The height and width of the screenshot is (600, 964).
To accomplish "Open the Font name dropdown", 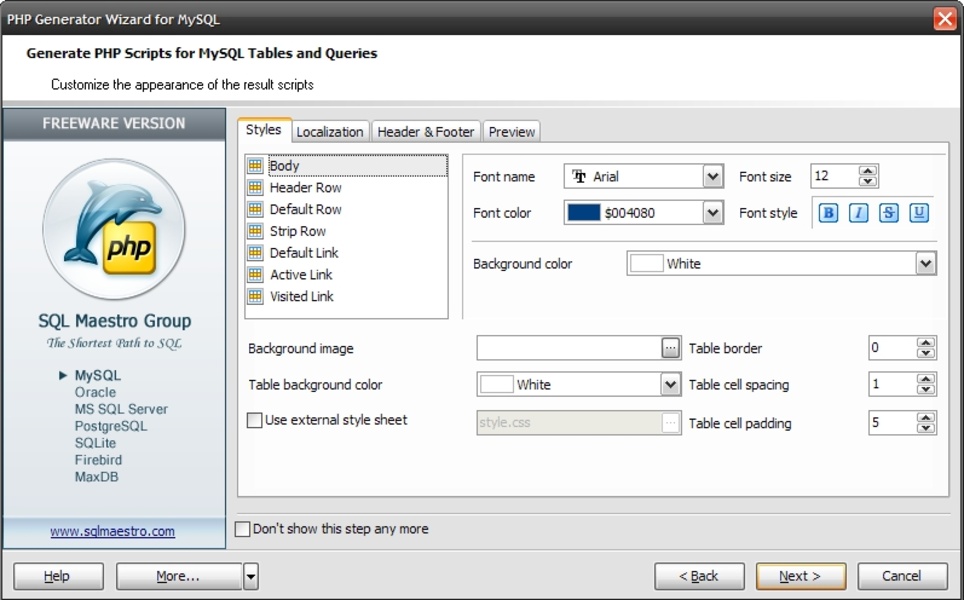I will pyautogui.click(x=712, y=177).
